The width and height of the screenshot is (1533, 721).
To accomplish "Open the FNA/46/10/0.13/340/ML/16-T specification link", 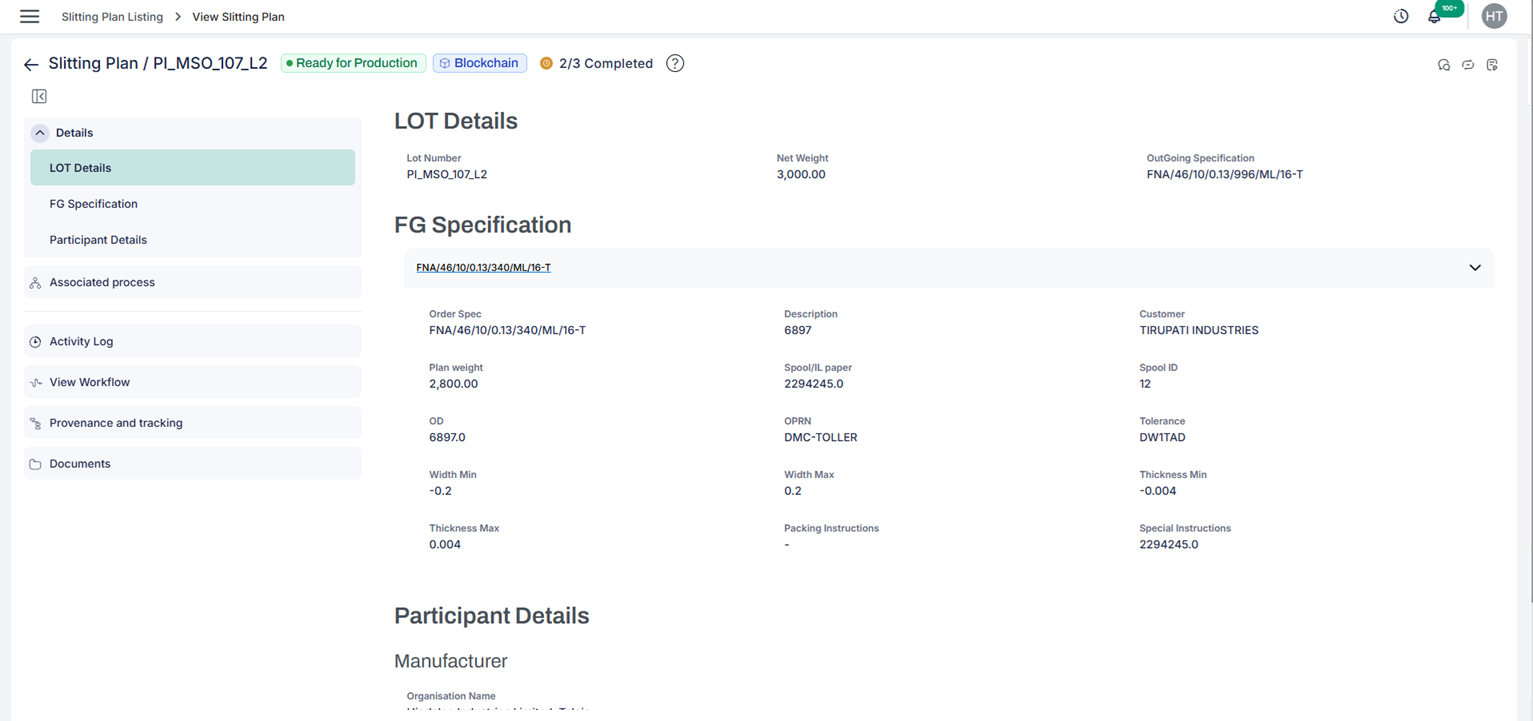I will pyautogui.click(x=483, y=268).
